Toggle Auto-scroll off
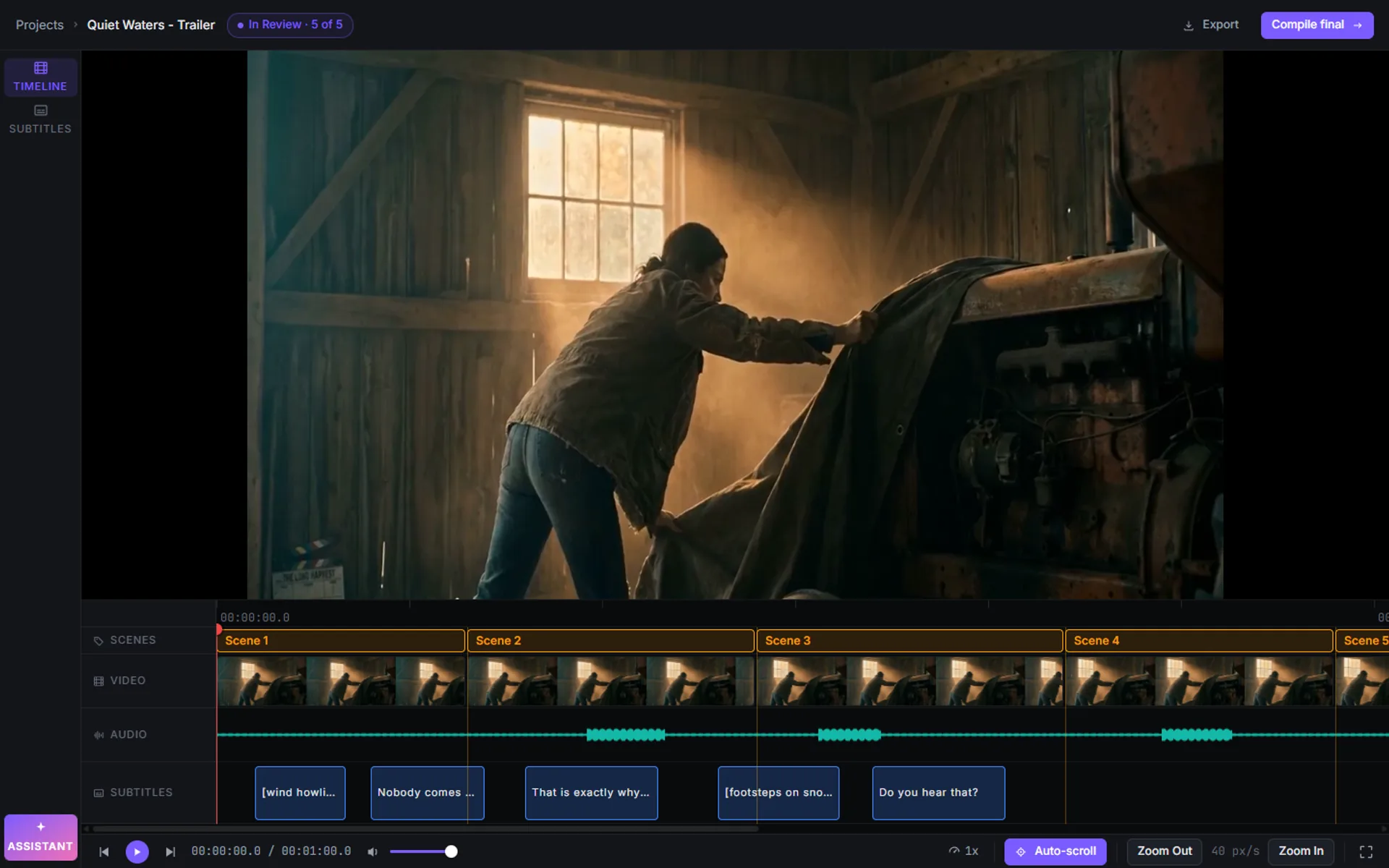Screen dimensions: 1389x868 (x=1055, y=851)
